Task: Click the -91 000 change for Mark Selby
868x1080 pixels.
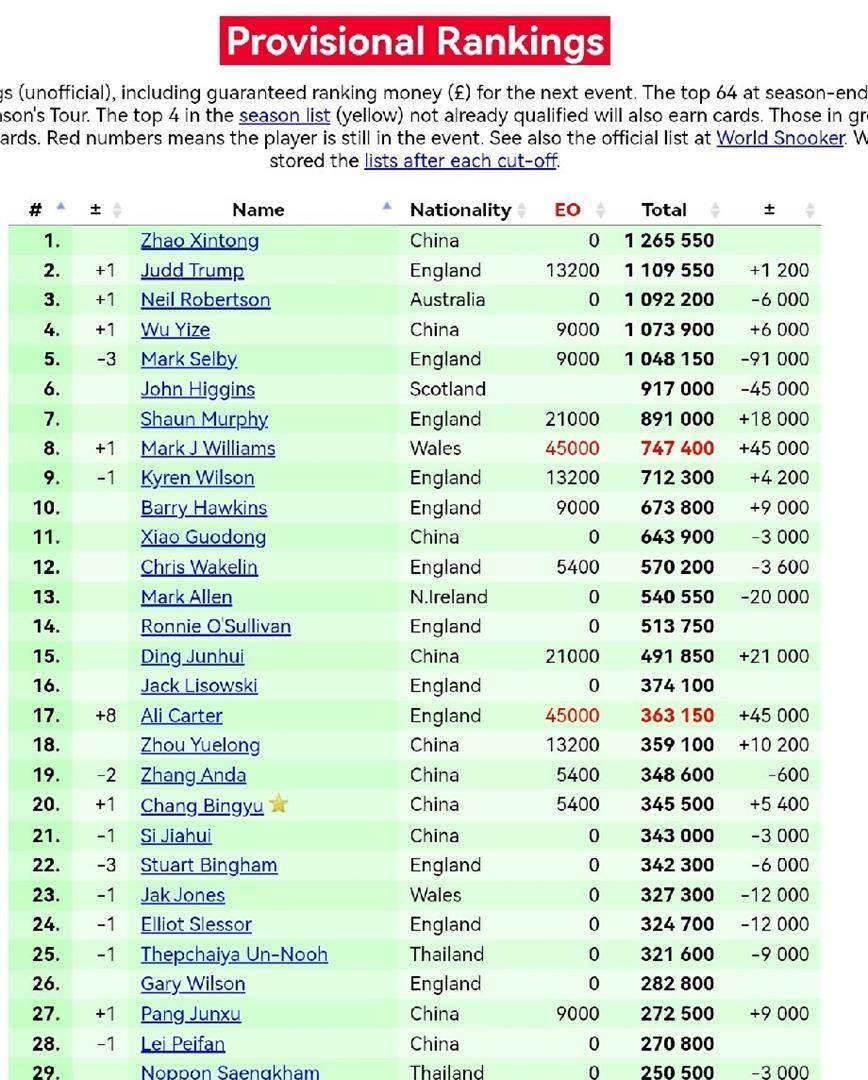Action: click(x=775, y=359)
